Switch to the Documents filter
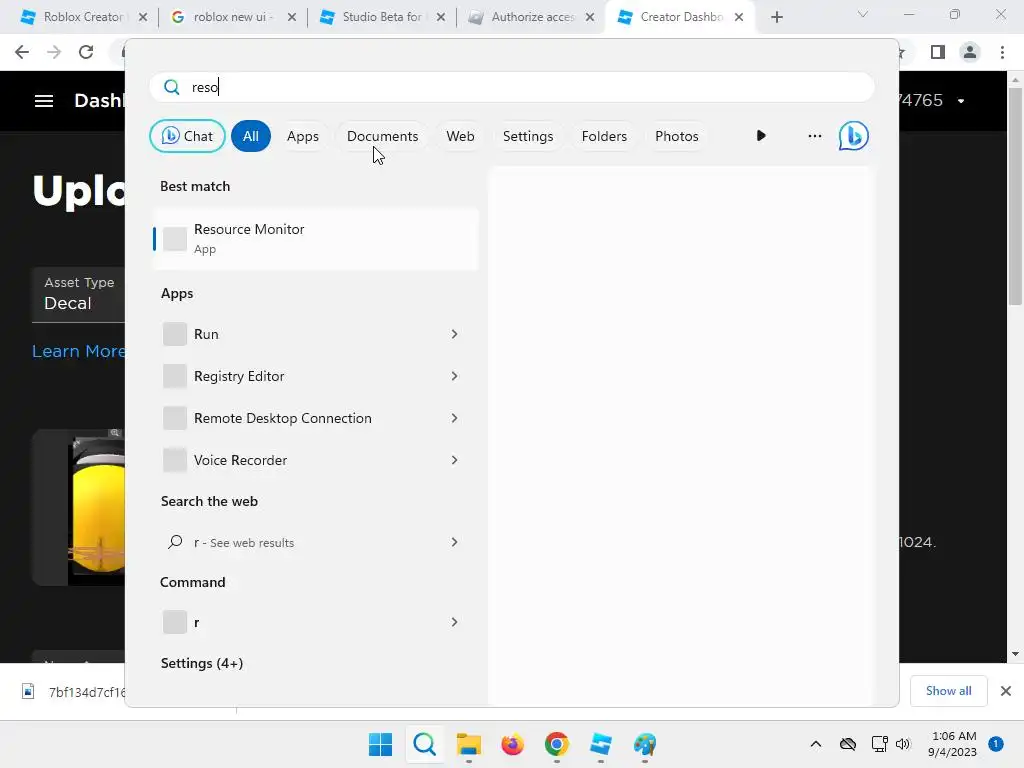Image resolution: width=1024 pixels, height=768 pixels. pyautogui.click(x=383, y=136)
